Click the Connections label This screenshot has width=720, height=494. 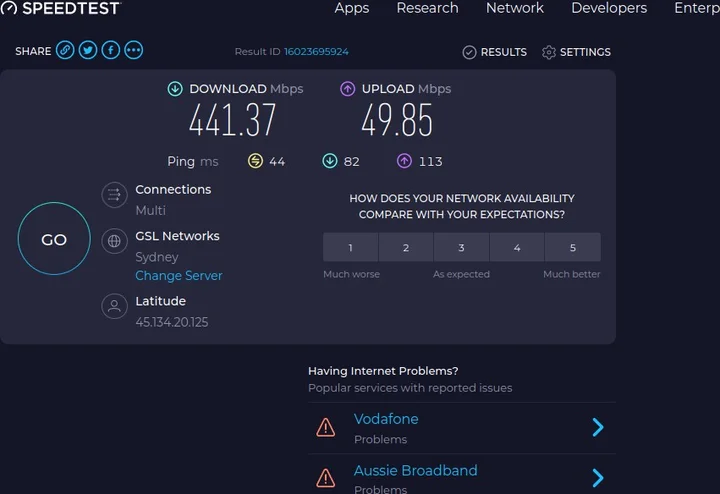point(173,190)
